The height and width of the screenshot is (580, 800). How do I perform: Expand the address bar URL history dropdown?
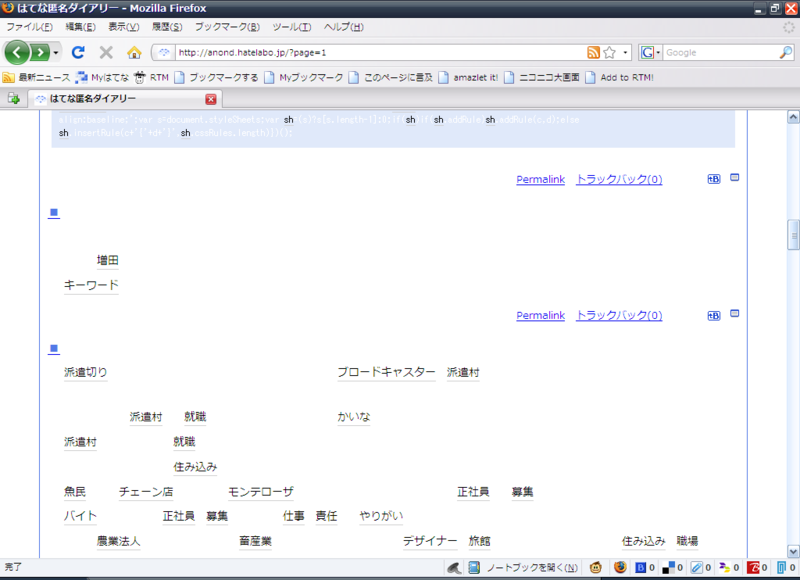625,52
